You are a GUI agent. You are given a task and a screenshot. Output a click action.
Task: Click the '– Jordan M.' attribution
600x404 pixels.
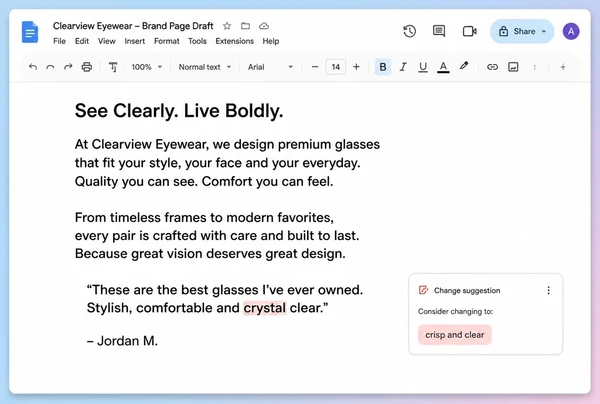coord(122,340)
